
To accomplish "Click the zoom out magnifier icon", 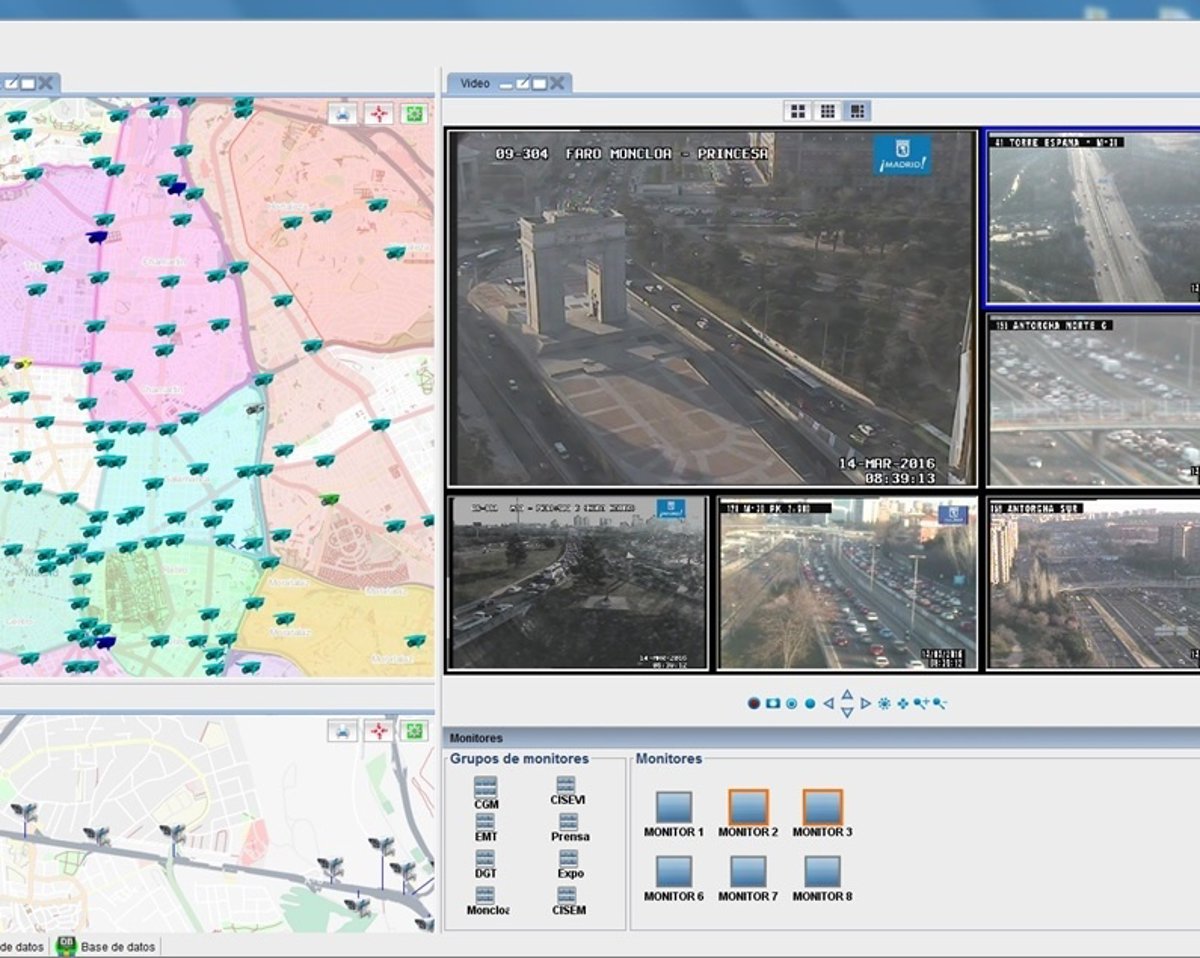I will 939,704.
